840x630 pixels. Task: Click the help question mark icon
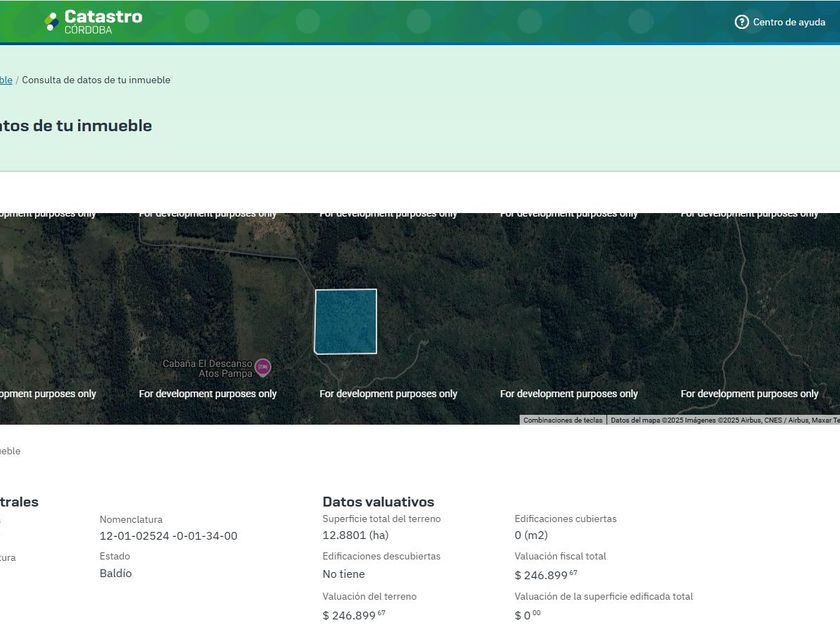pos(741,22)
